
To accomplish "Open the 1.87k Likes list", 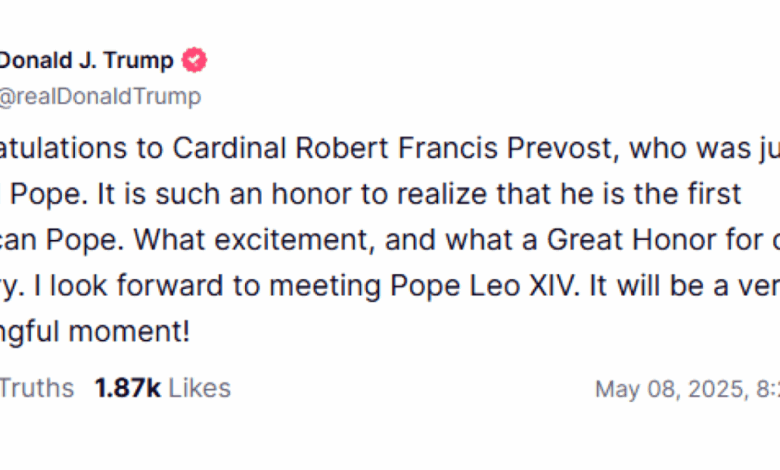I will (x=163, y=388).
